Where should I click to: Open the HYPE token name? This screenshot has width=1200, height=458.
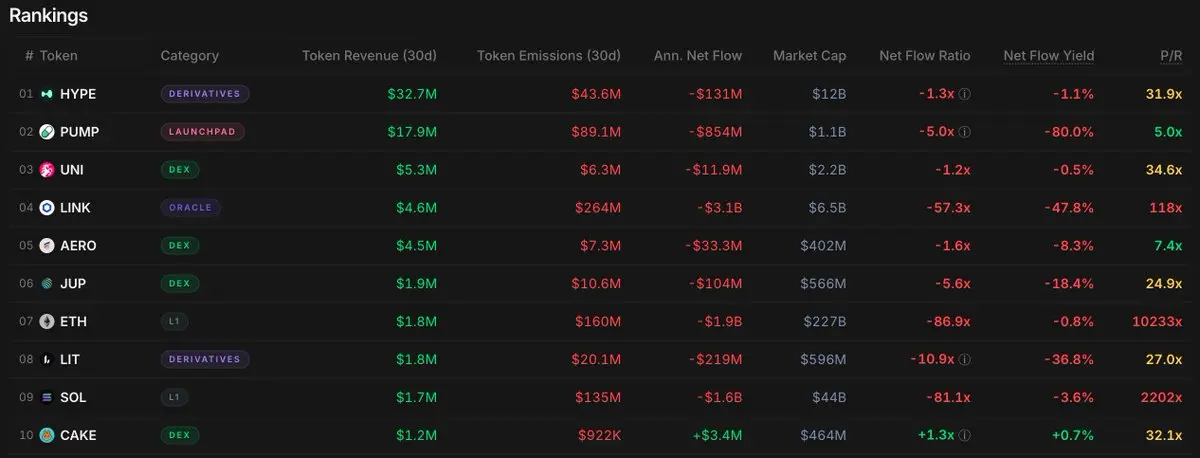pos(78,94)
